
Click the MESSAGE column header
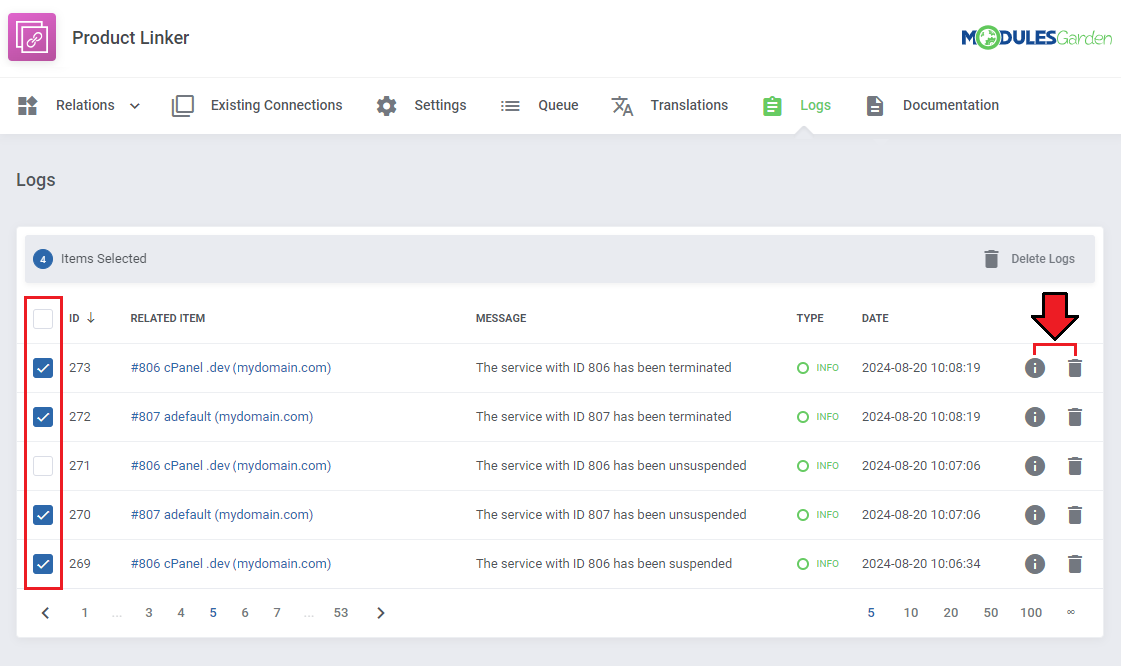pos(500,318)
